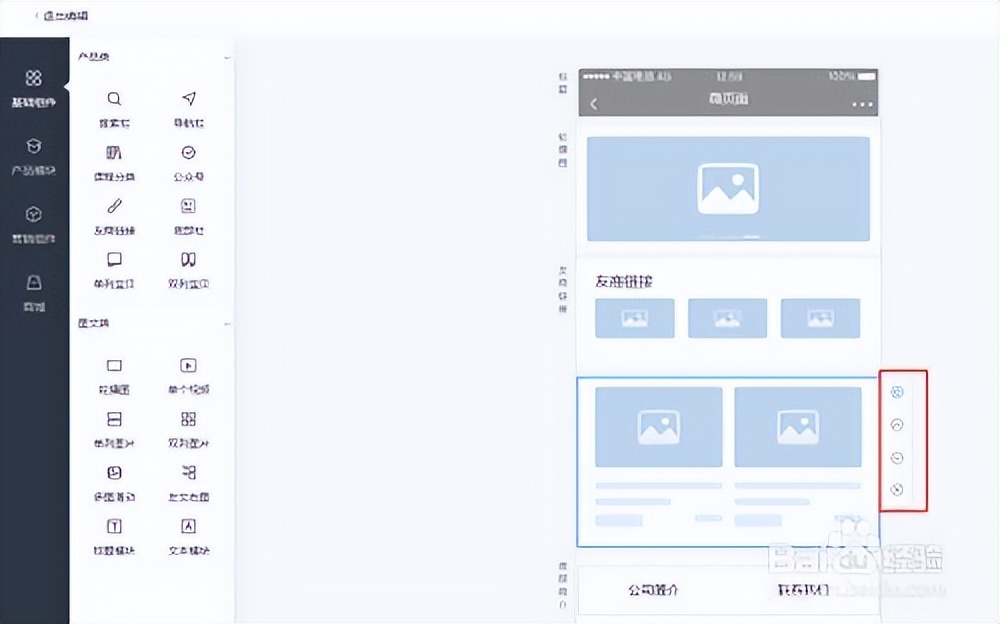The image size is (1000, 624).
Task: Select the 导航栏 component icon
Action: pyautogui.click(x=187, y=98)
